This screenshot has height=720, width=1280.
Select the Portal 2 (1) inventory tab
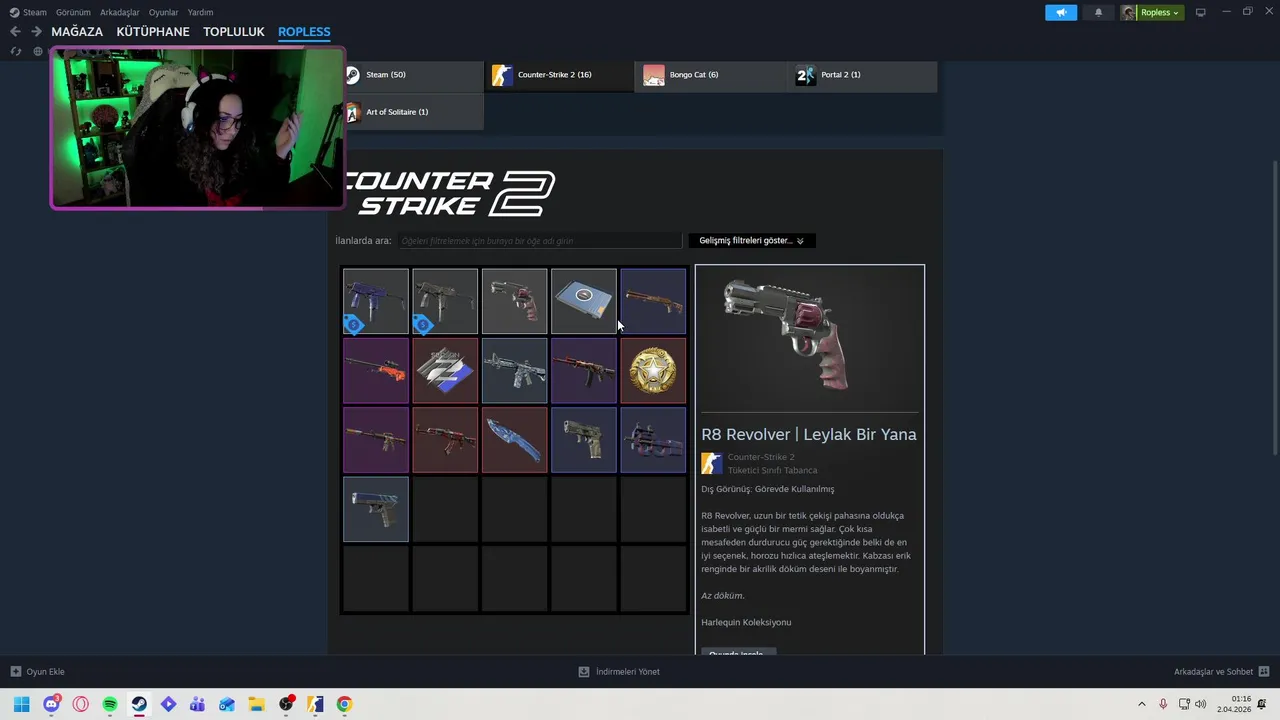point(863,75)
